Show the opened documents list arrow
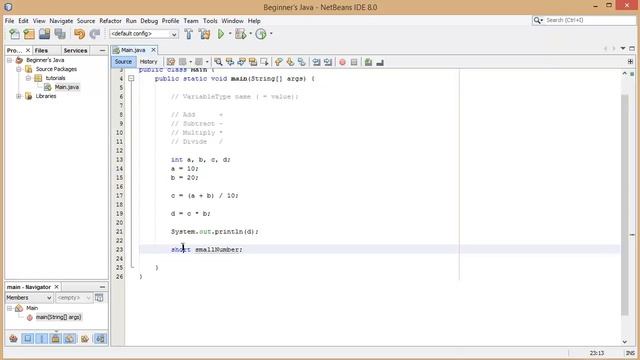 [623, 49]
